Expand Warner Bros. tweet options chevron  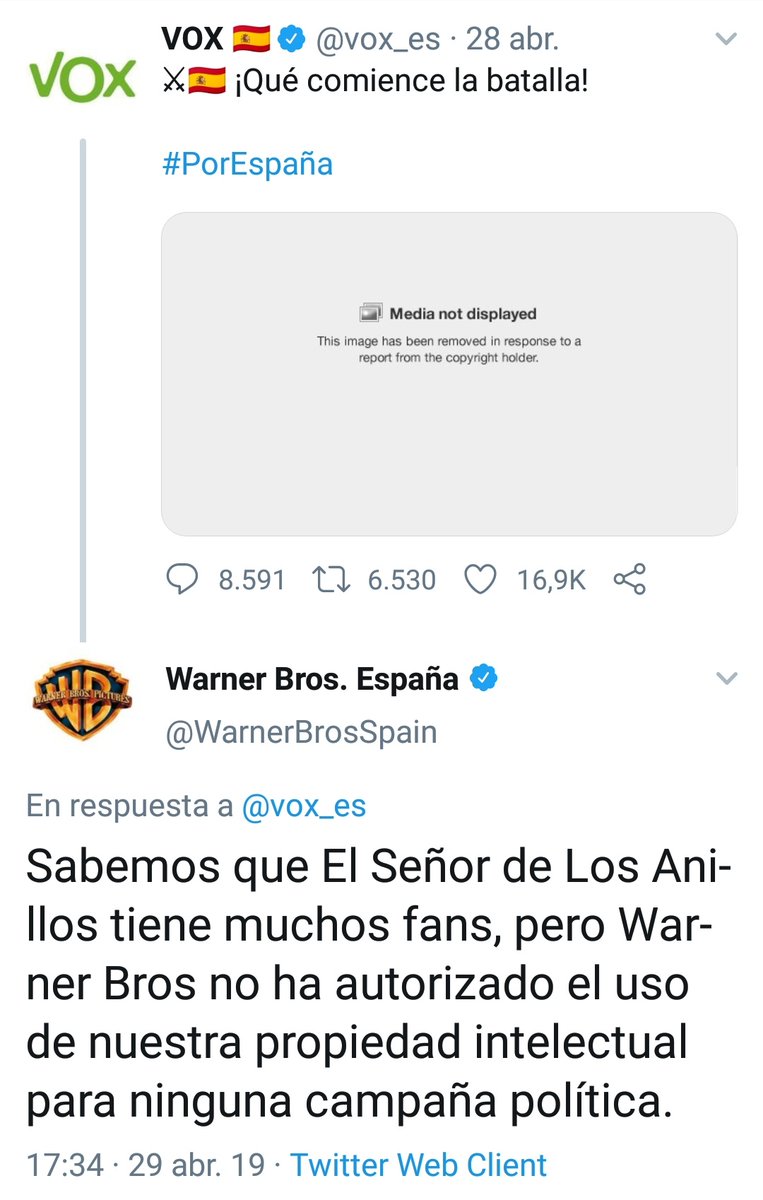click(727, 678)
